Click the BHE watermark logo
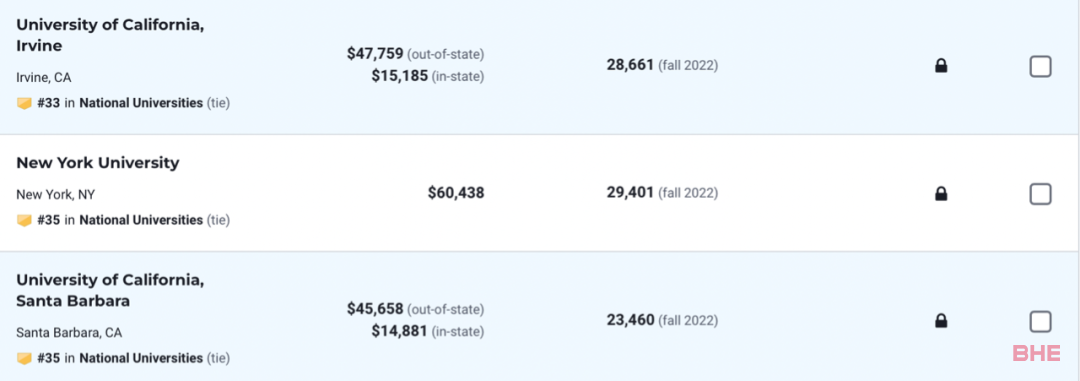 [1037, 353]
